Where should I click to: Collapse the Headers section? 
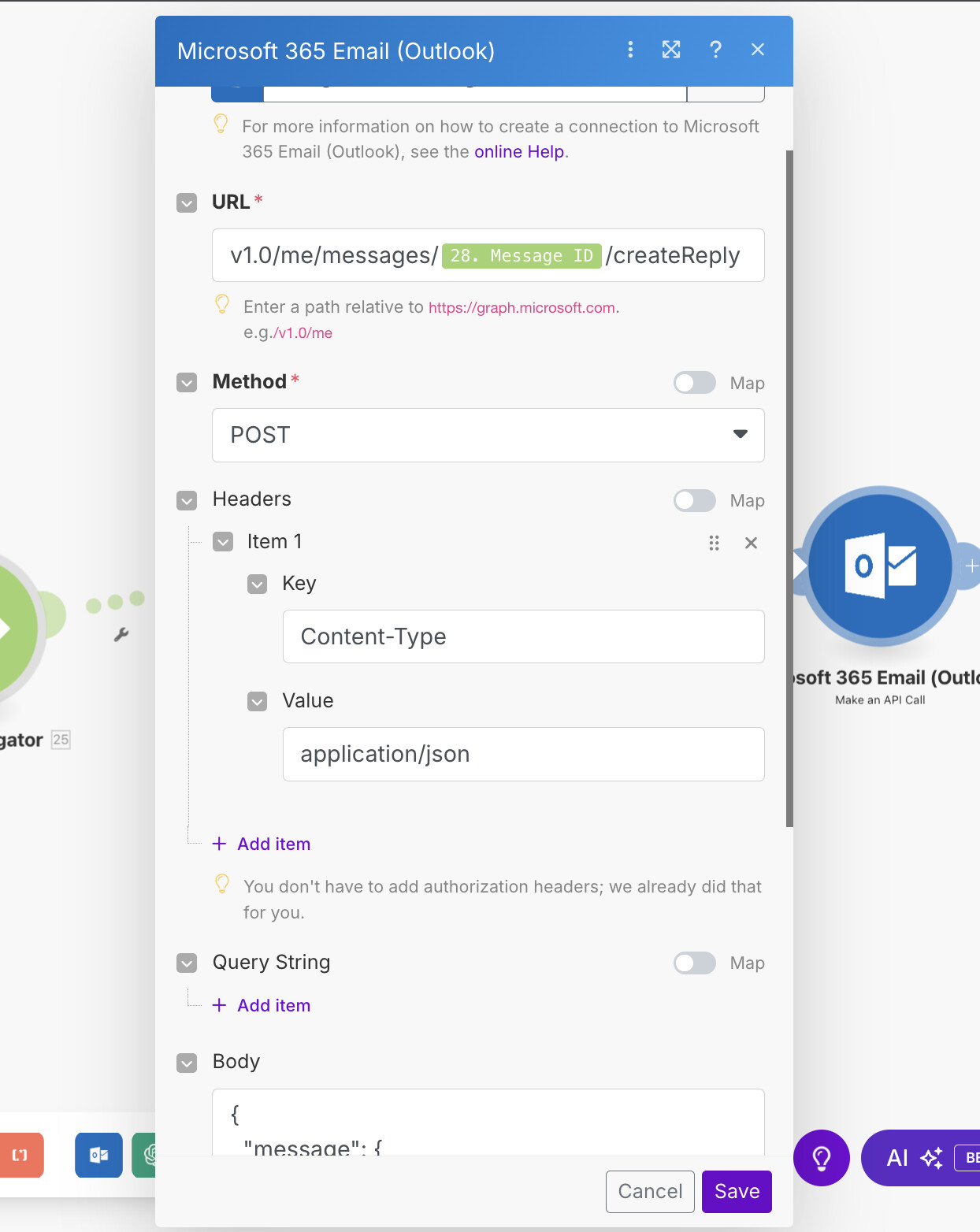tap(187, 500)
